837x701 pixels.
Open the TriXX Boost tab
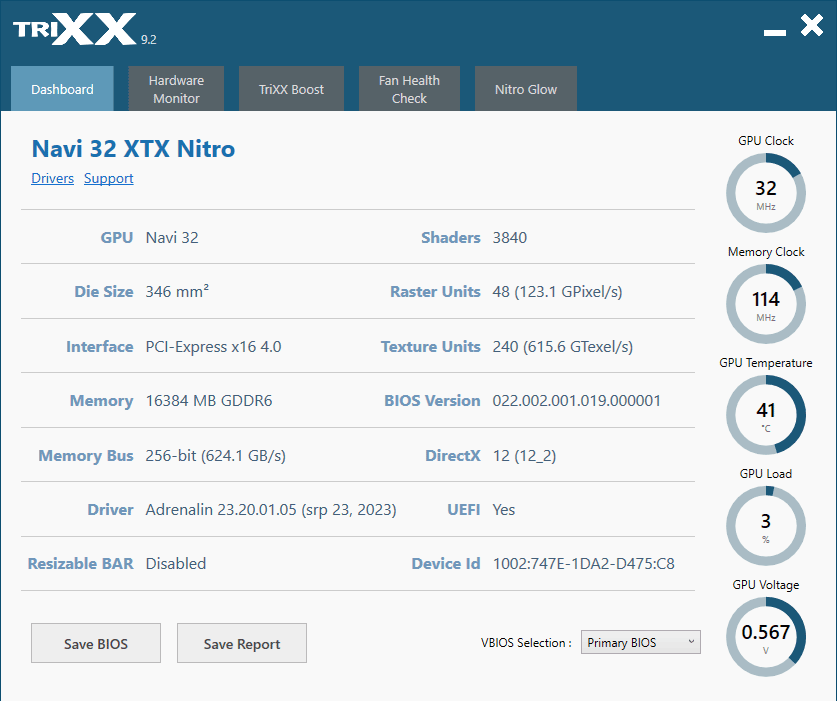[291, 89]
